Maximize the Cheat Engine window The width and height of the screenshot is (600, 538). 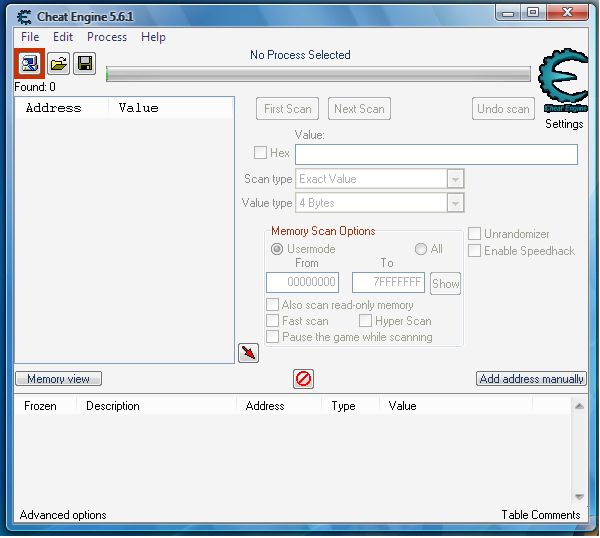tap(533, 13)
